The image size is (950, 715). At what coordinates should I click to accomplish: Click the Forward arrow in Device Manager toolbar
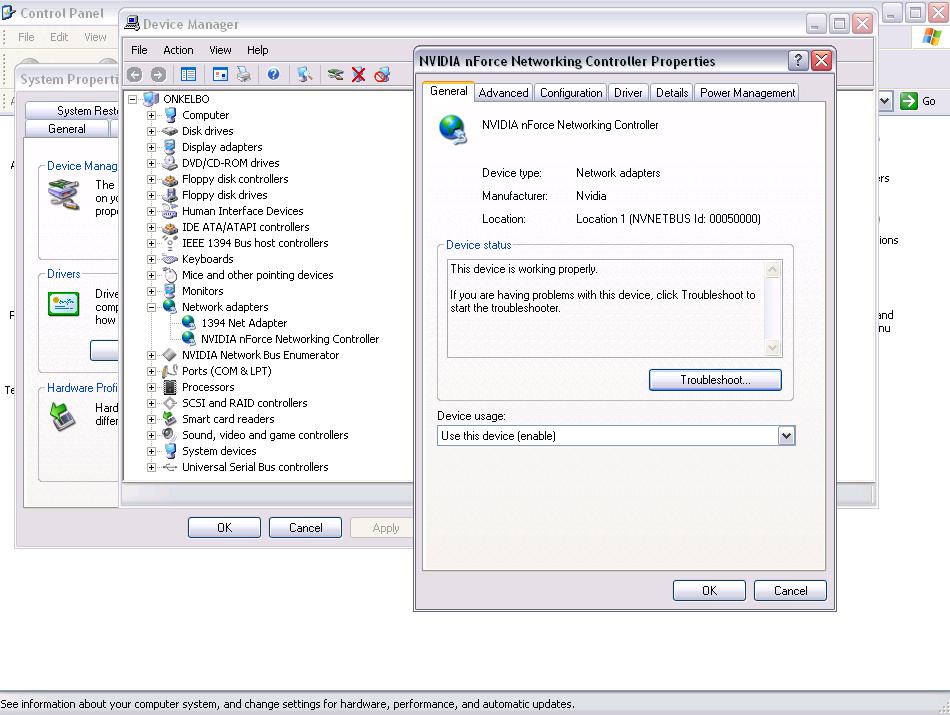click(158, 75)
